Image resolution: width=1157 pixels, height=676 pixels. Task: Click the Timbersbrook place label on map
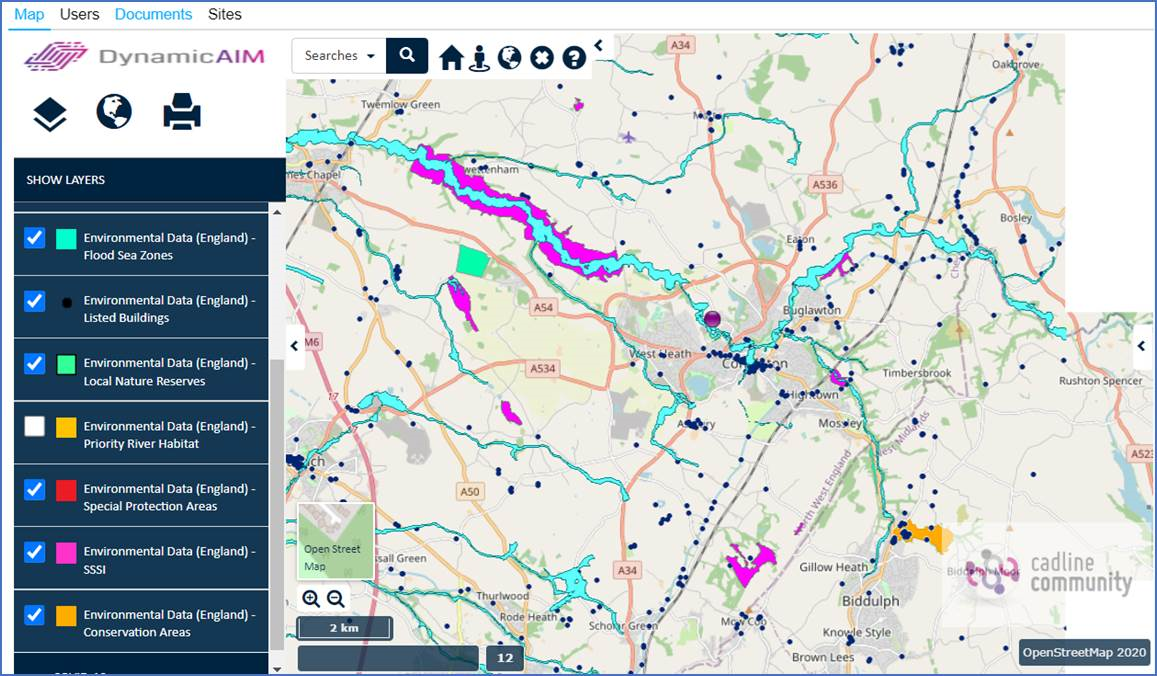[917, 373]
